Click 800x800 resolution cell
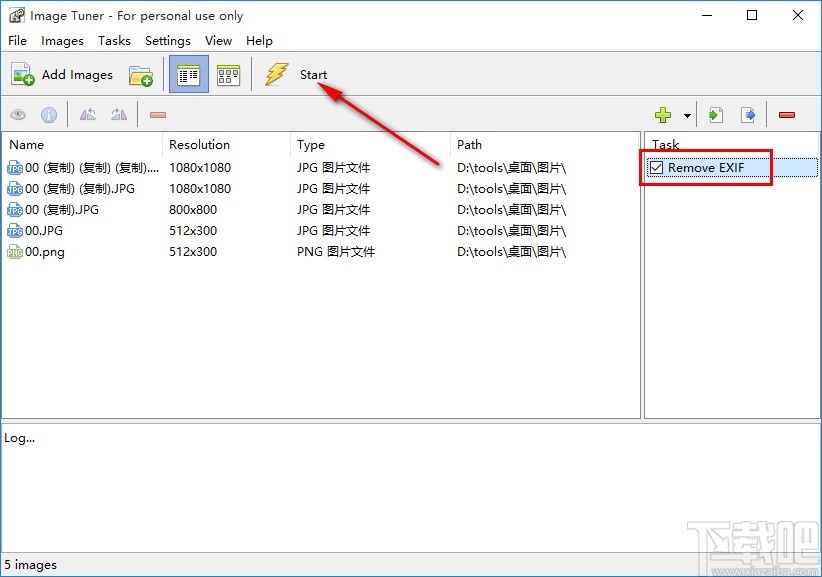Image resolution: width=822 pixels, height=577 pixels. pos(193,210)
